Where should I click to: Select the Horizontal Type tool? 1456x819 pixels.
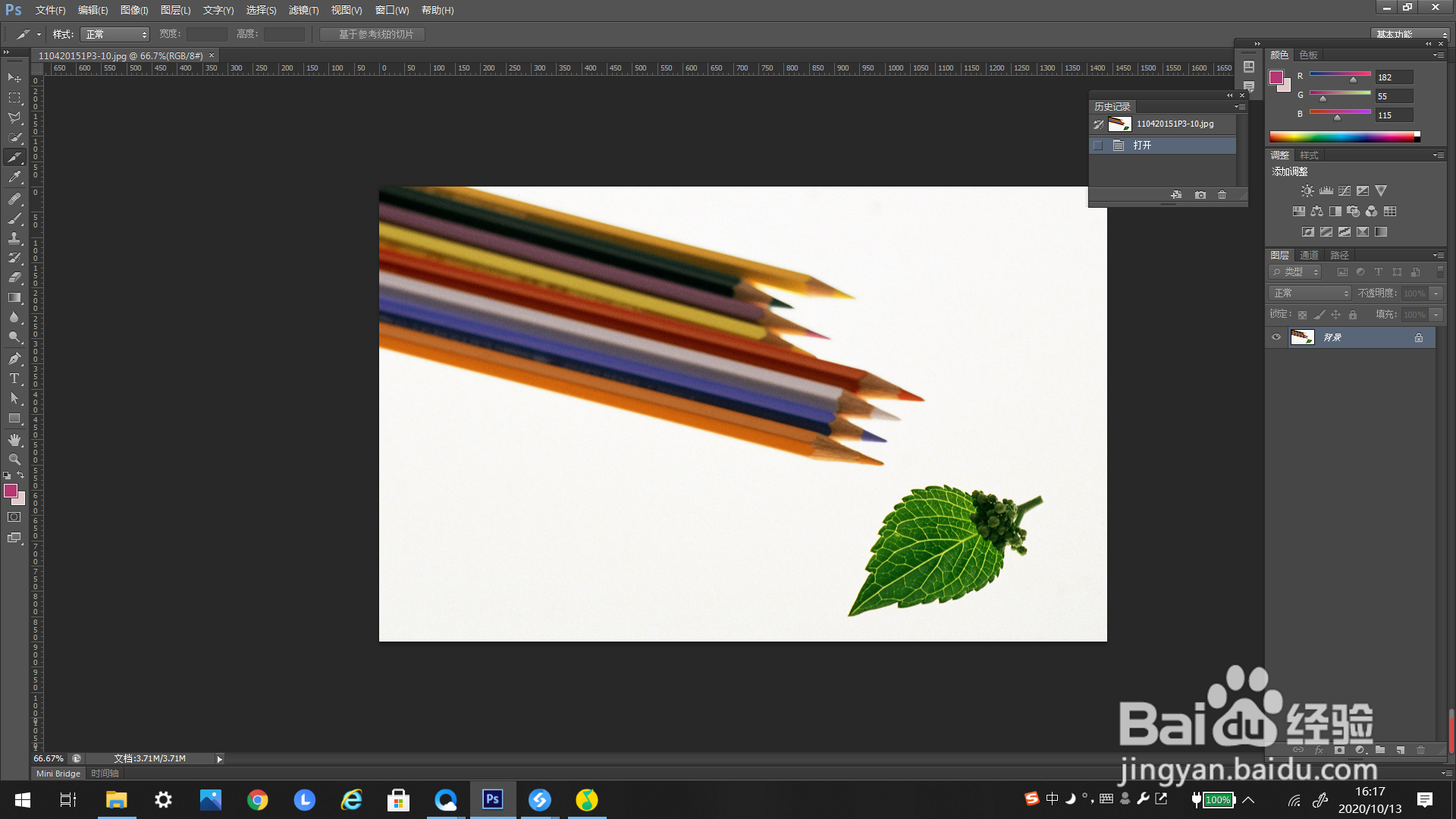pos(14,378)
